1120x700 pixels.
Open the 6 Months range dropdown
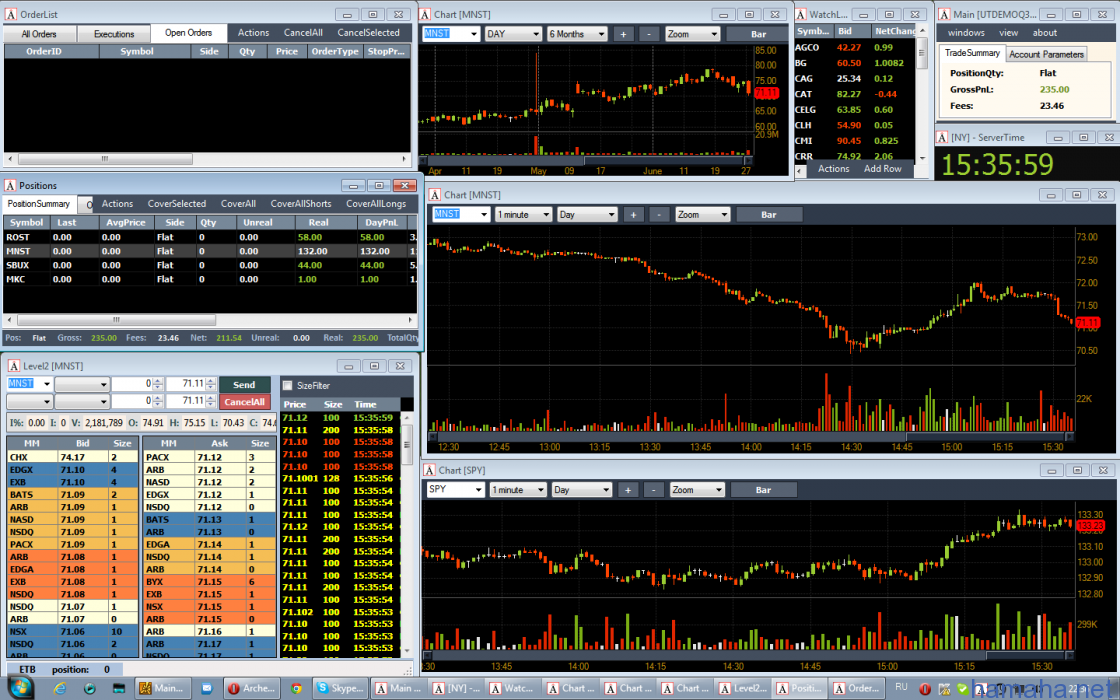coord(577,34)
